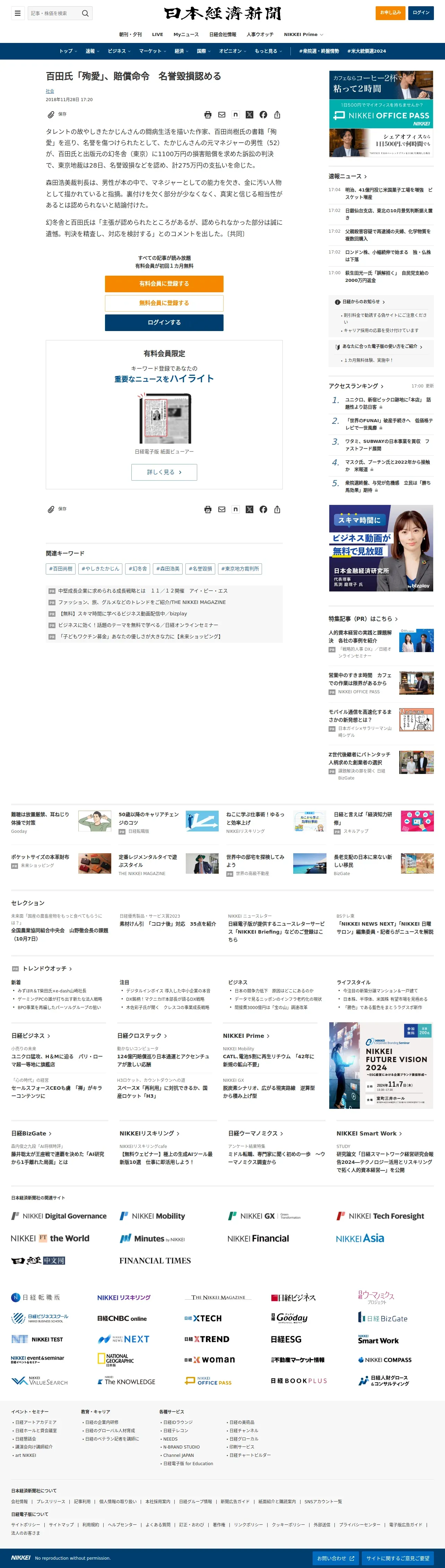Open the FINANCIAL TIMES logo link

click(155, 1260)
